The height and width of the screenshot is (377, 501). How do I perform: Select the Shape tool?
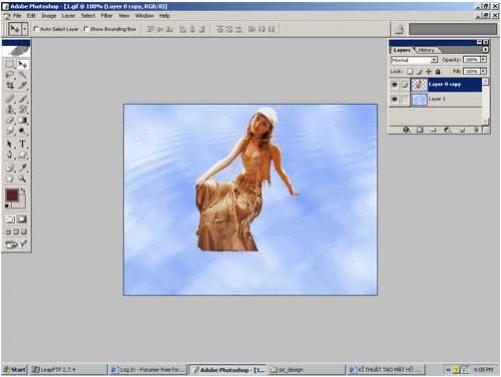[23, 155]
